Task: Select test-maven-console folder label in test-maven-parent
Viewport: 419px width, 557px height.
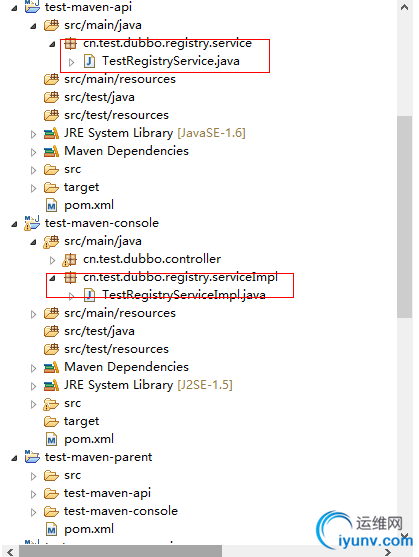Action: coord(121,511)
